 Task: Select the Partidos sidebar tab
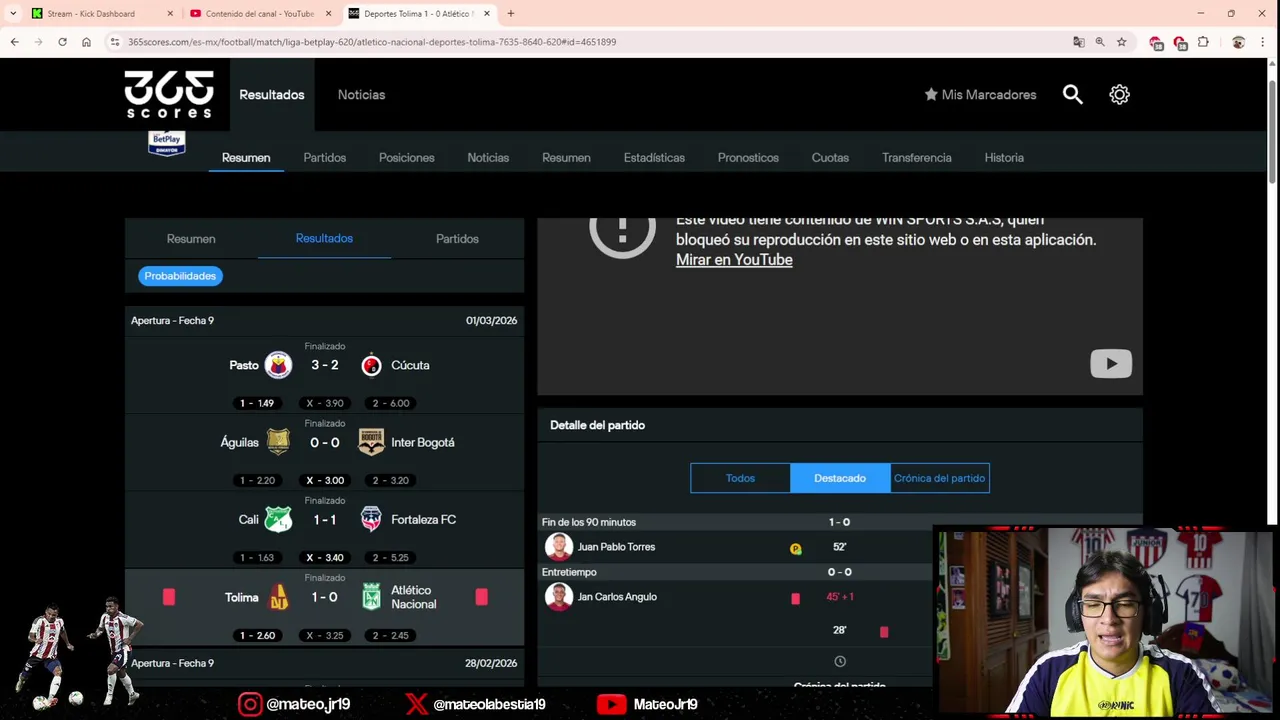click(x=457, y=238)
